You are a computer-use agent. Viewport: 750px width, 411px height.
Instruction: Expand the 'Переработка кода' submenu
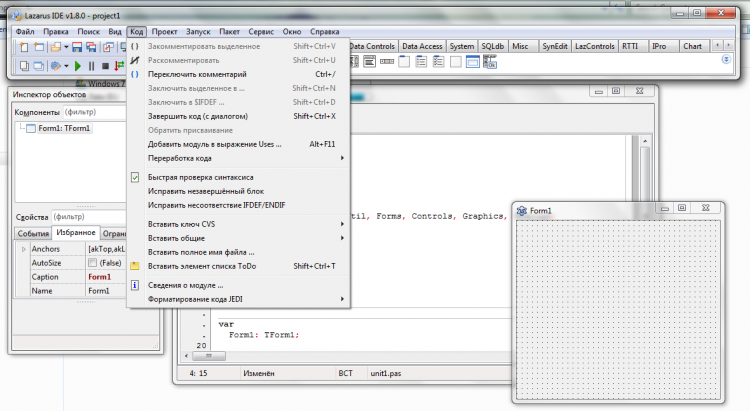[x=342, y=158]
